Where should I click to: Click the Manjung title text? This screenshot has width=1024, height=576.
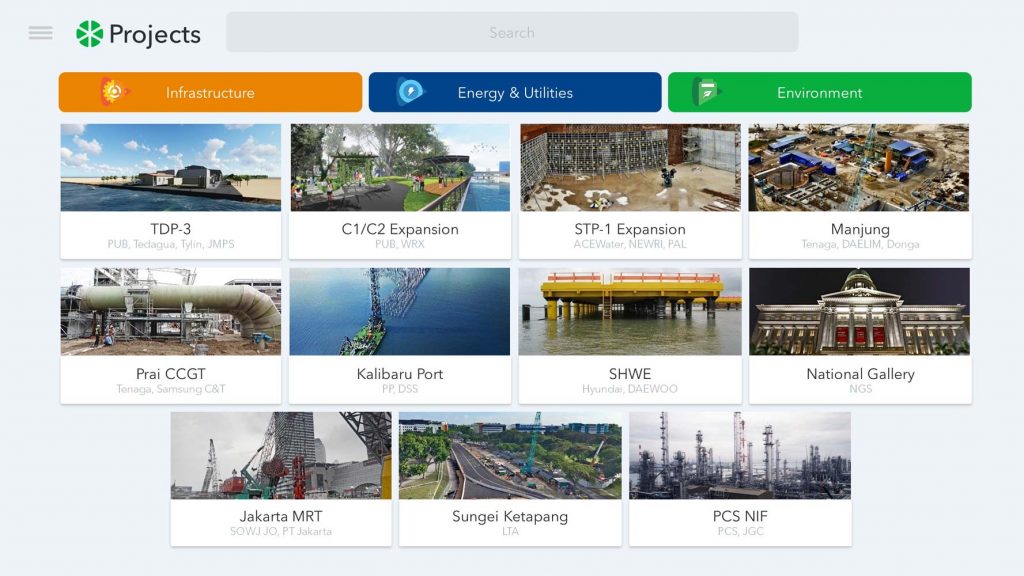(860, 229)
